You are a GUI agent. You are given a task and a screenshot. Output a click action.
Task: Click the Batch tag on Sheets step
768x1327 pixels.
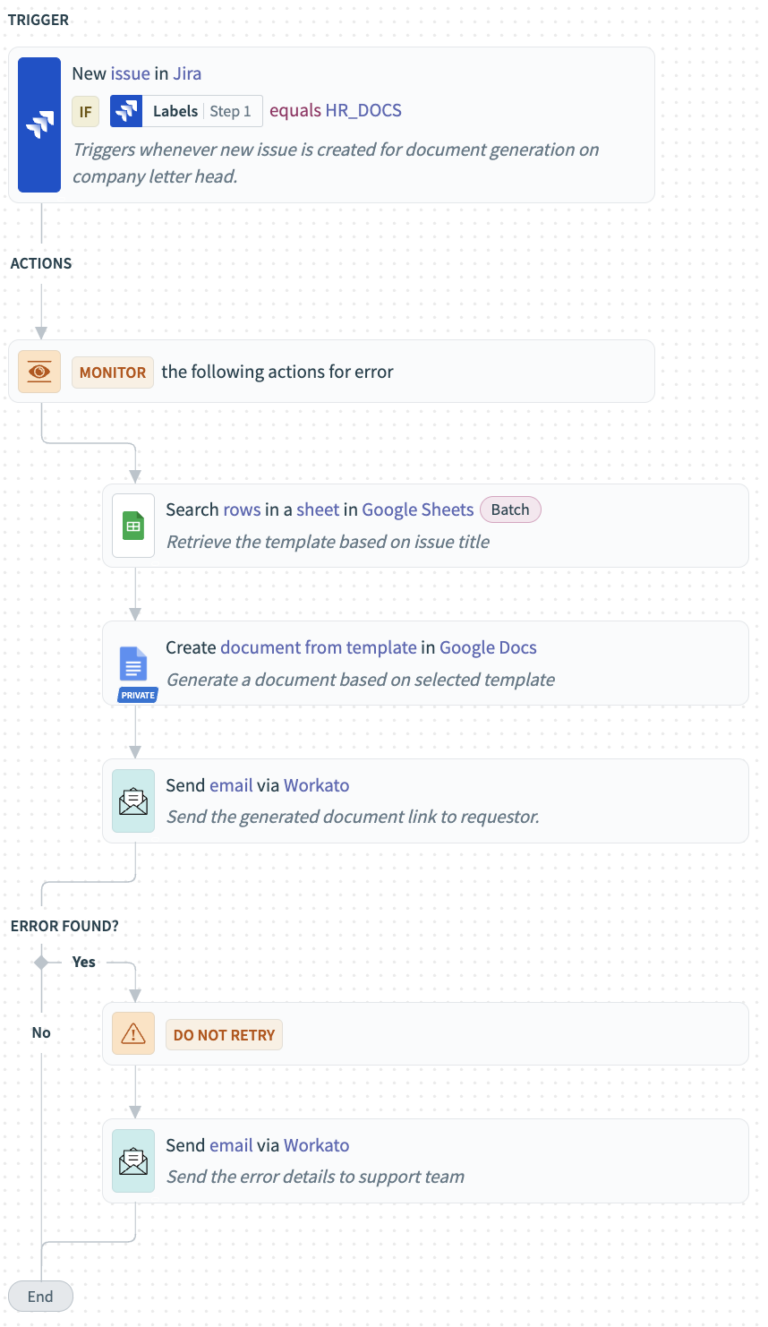click(x=510, y=510)
